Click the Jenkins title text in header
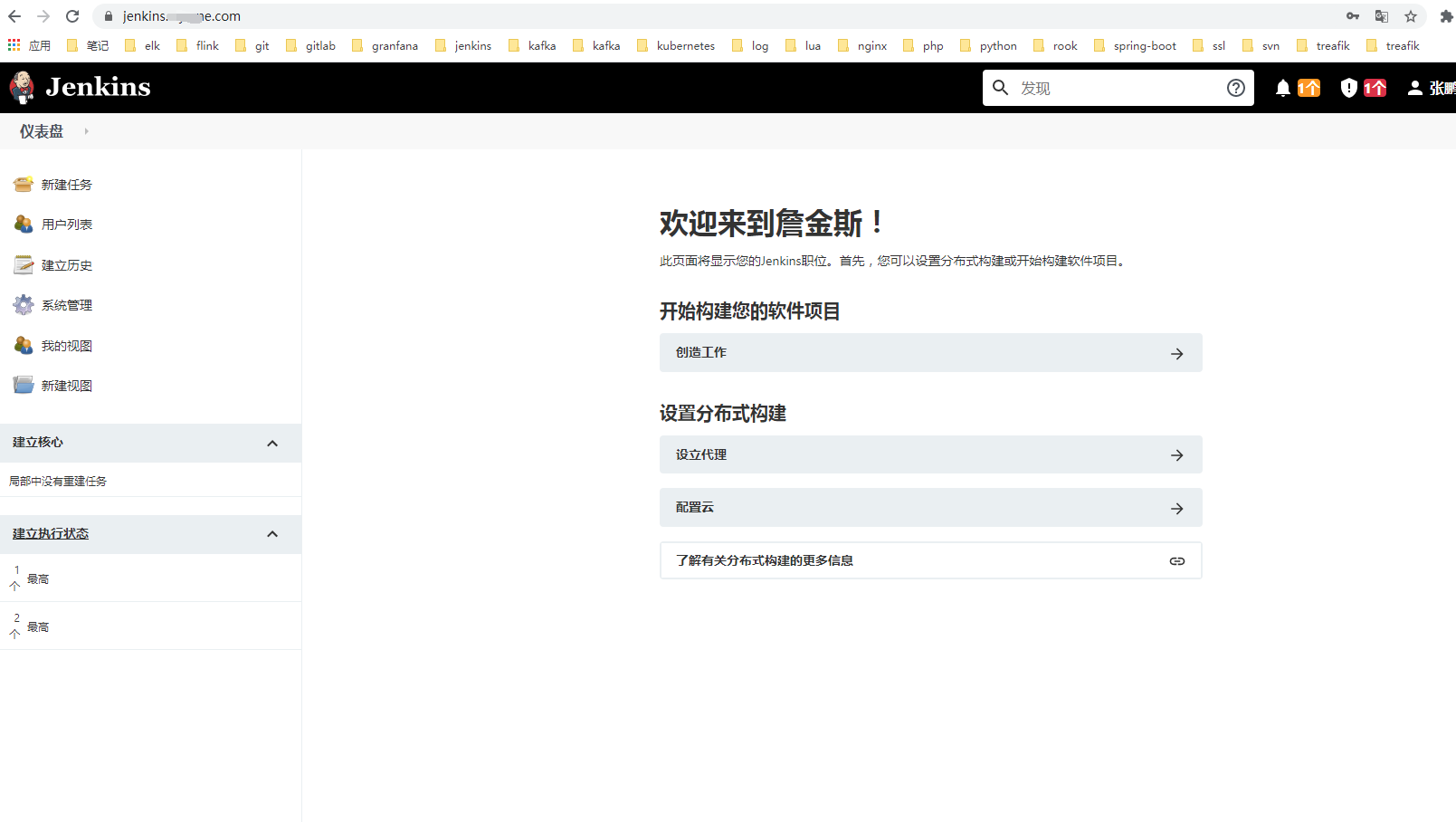1456x822 pixels. coord(98,87)
